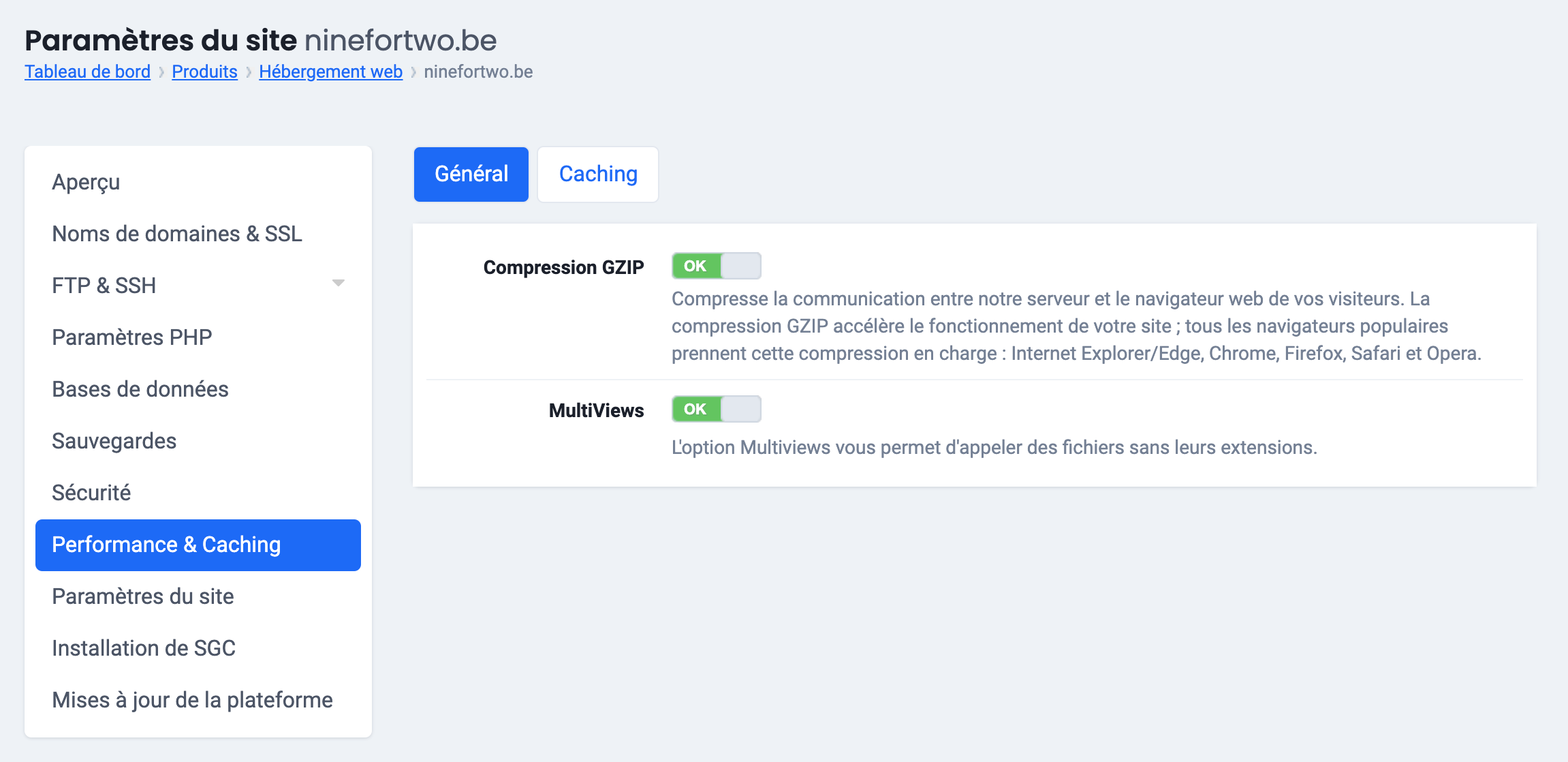Go to the Produits breadcrumb link

pos(204,72)
